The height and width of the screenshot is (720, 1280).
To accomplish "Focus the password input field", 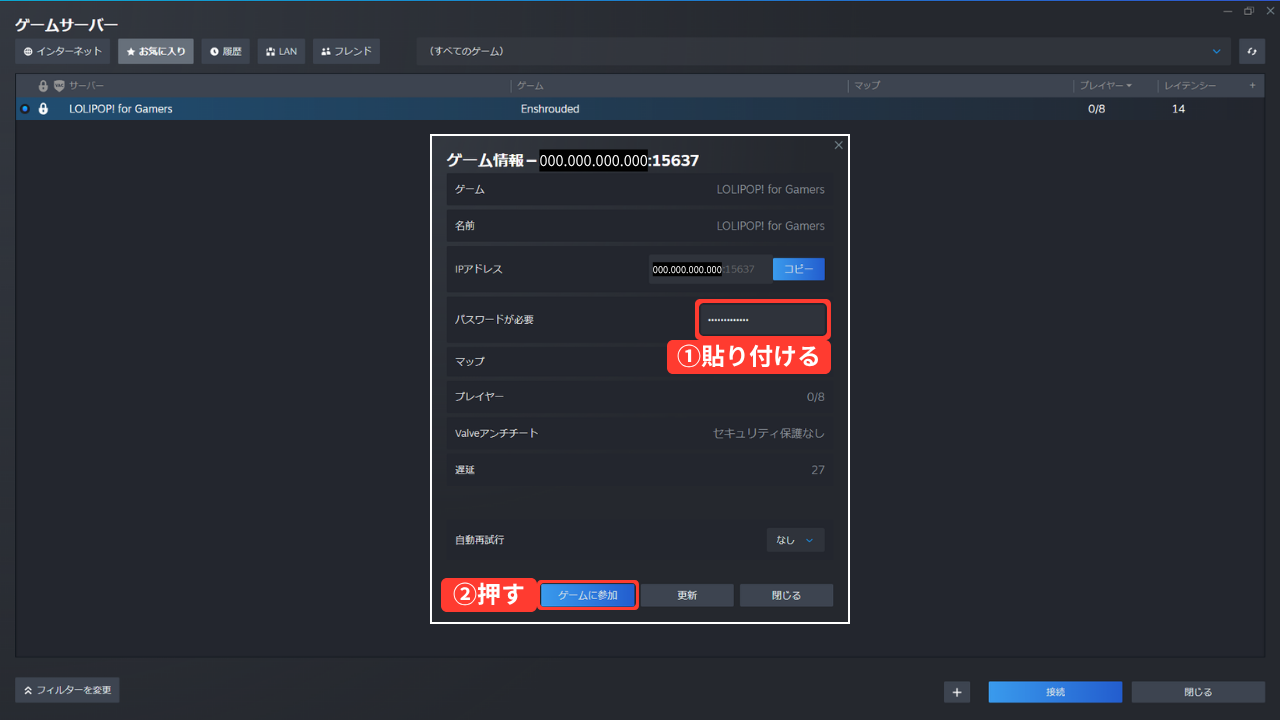I will click(763, 320).
